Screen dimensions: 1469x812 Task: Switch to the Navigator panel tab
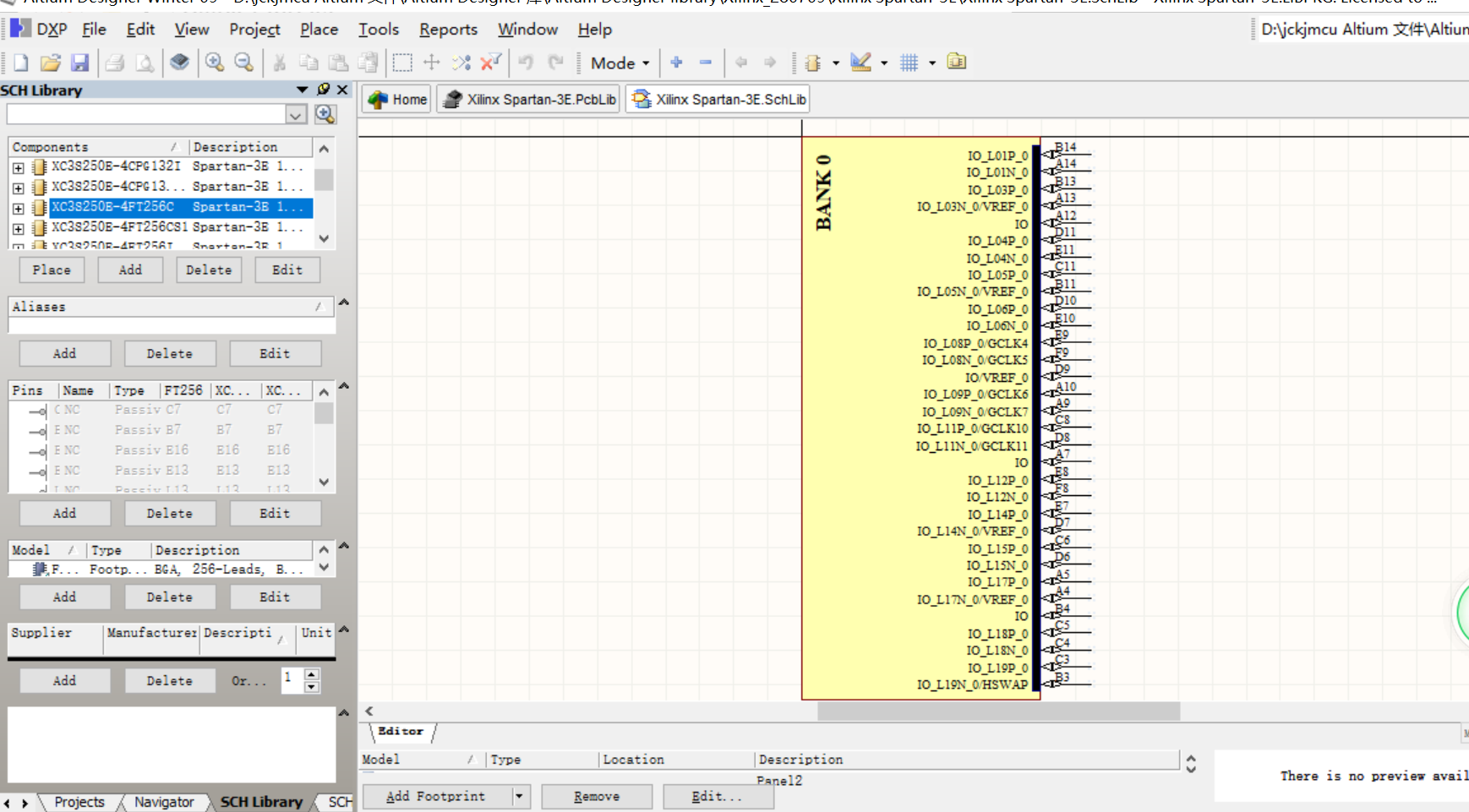point(164,802)
